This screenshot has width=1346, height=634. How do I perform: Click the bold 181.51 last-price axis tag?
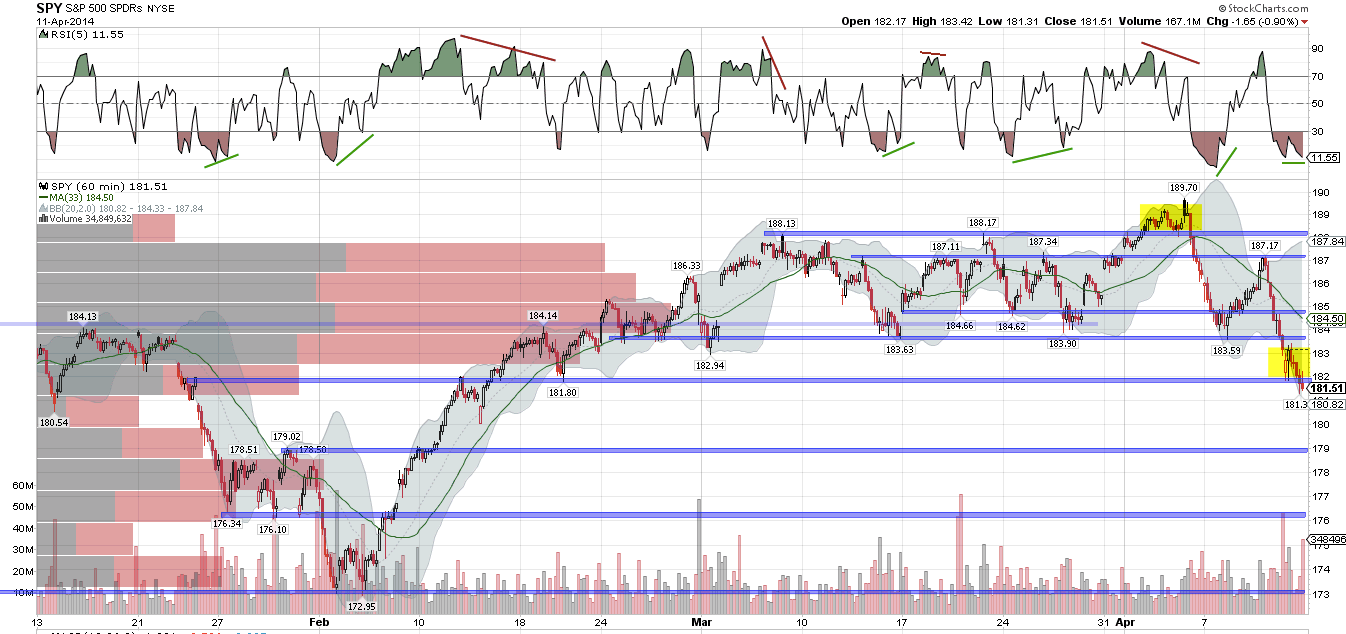(1326, 388)
